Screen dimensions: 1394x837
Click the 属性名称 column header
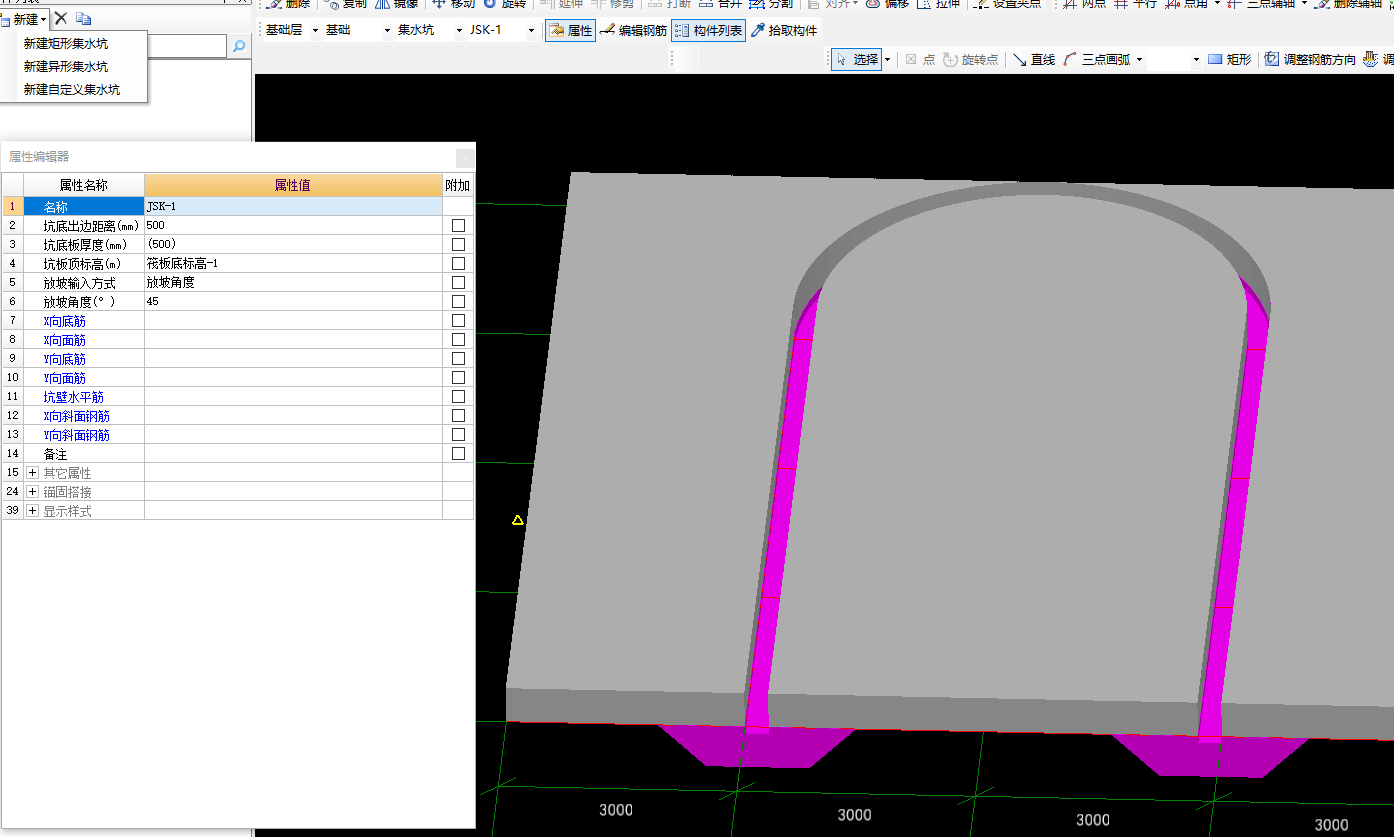pos(84,185)
